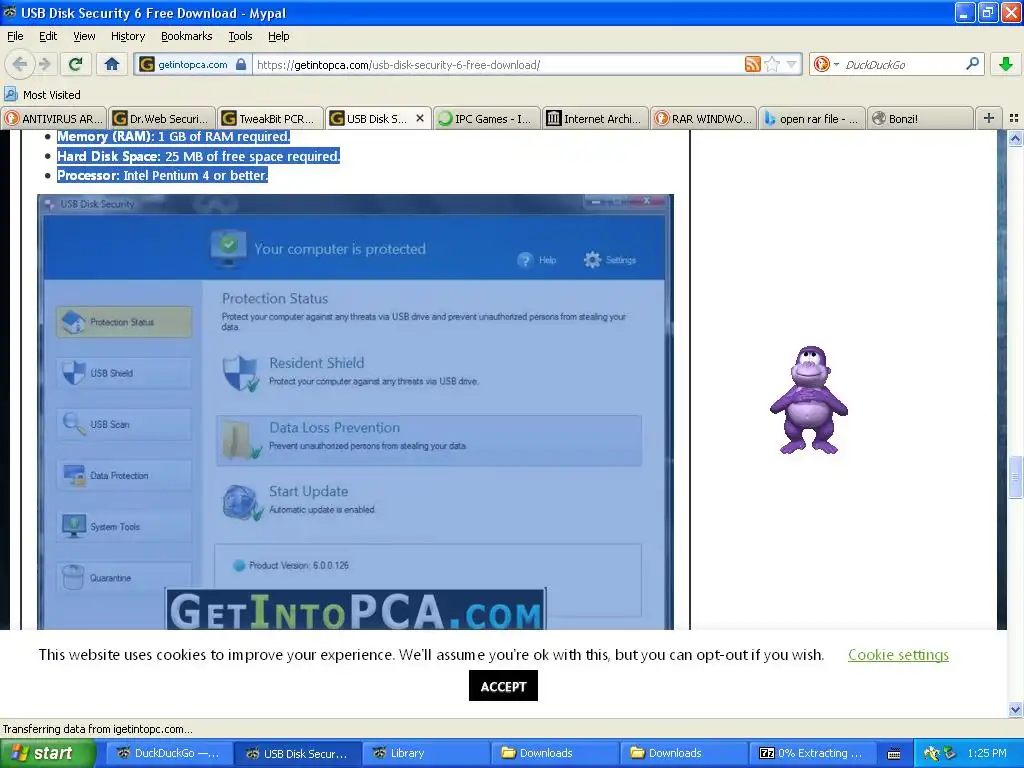Click in the URL address field
Screen dimensions: 1024x768
tap(498, 65)
